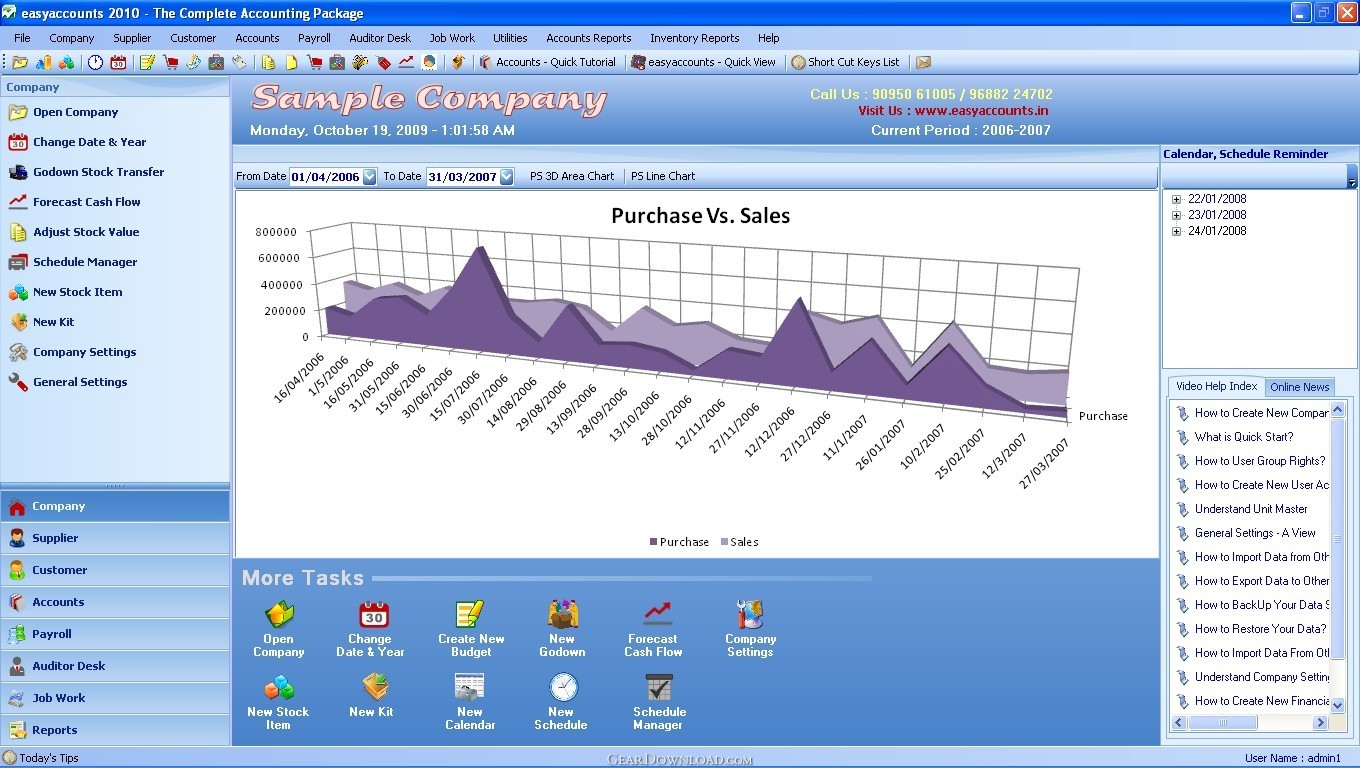Viewport: 1360px width, 768px height.
Task: Open 'Understand Unit Master' help video
Action: point(1251,509)
